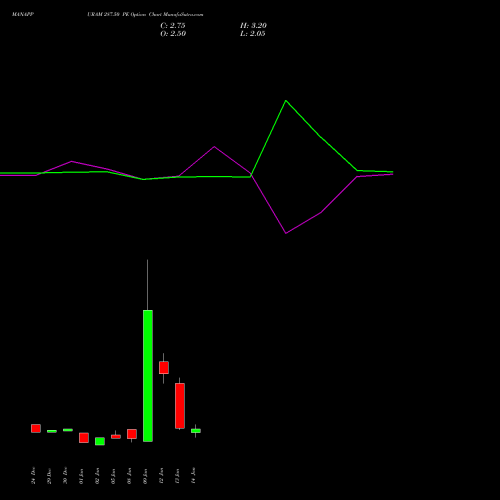This screenshot has width=500, height=500.
Task: Click the 'C: 2.75' close value
Action: pos(173,26)
